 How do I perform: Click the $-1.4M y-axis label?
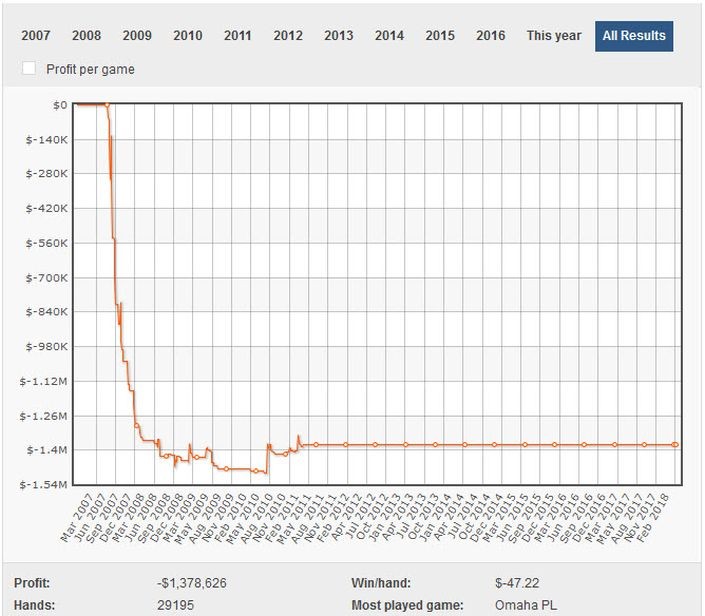(x=46, y=450)
